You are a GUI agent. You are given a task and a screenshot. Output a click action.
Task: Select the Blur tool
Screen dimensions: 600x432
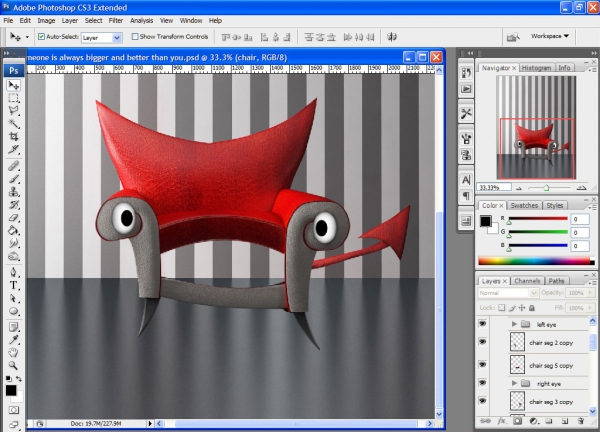(x=14, y=243)
